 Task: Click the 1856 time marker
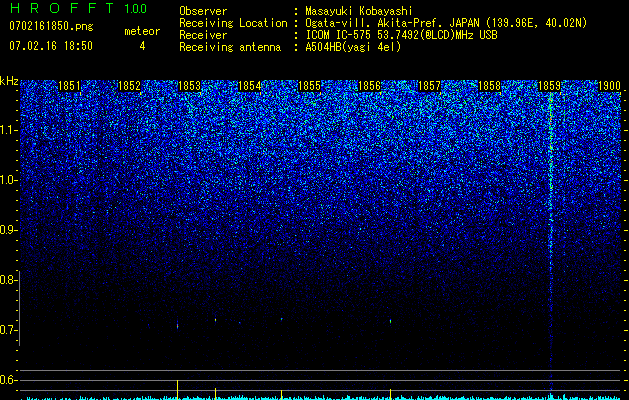(369, 86)
